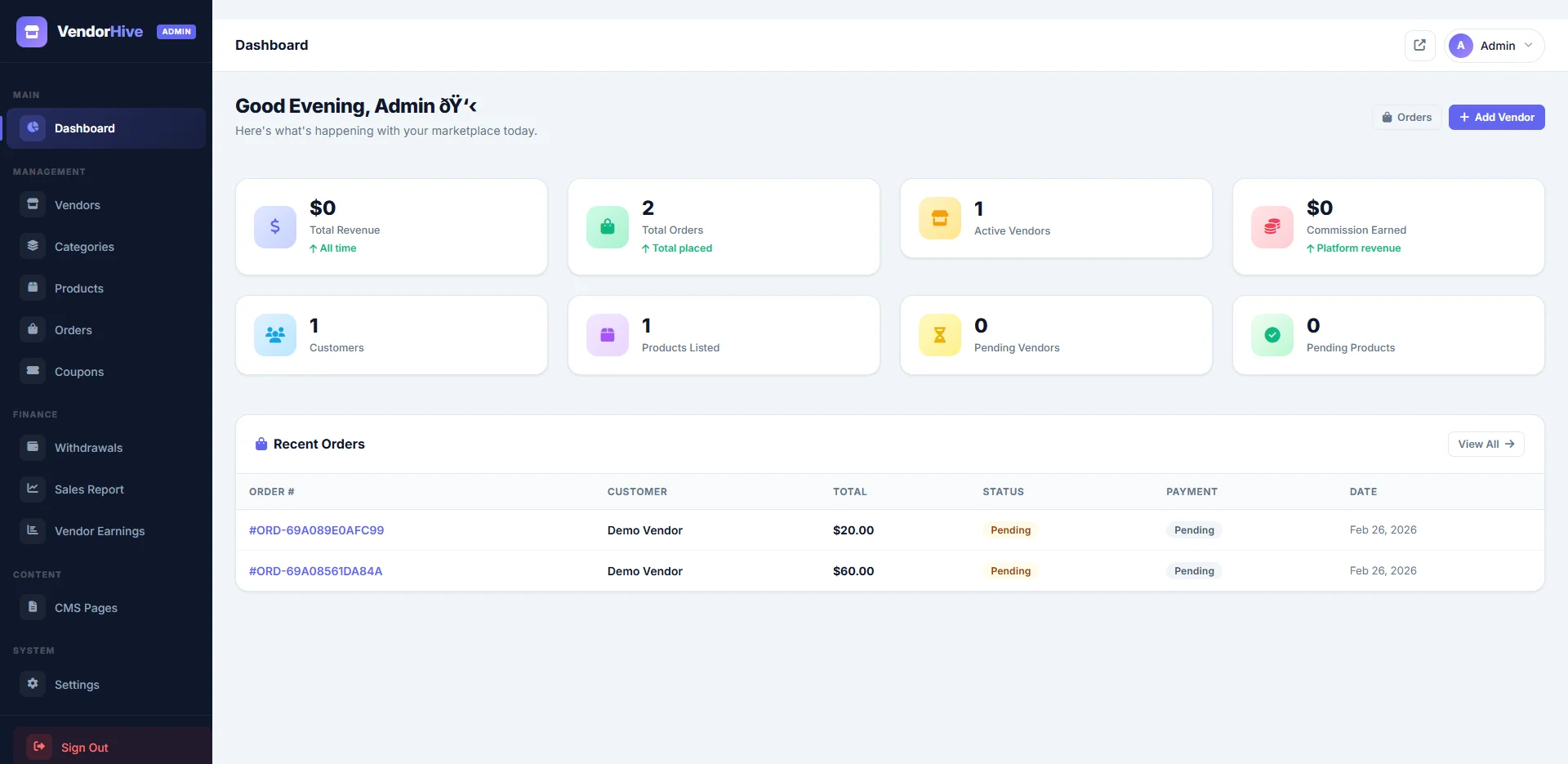The height and width of the screenshot is (764, 1568).
Task: Expand the Admin account dropdown
Action: (1530, 46)
